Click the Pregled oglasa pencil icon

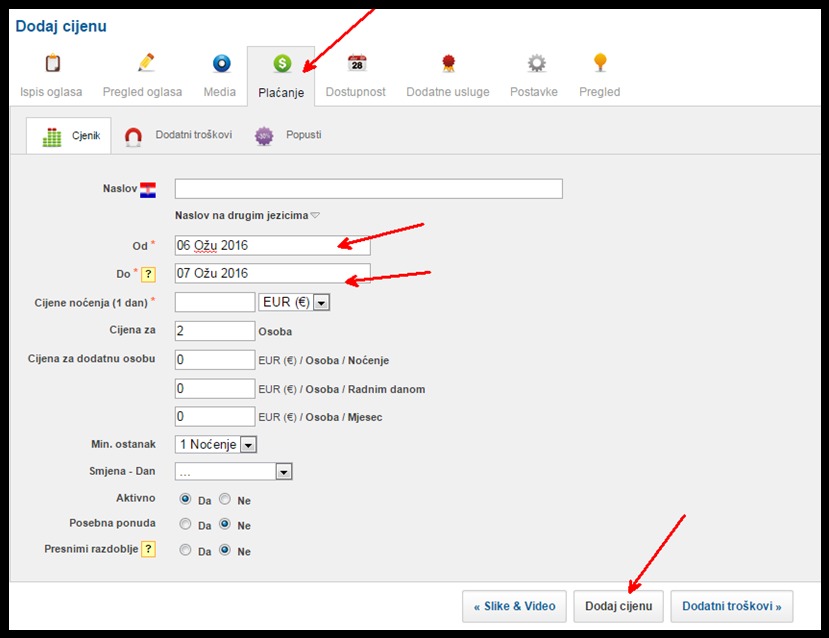[x=146, y=63]
